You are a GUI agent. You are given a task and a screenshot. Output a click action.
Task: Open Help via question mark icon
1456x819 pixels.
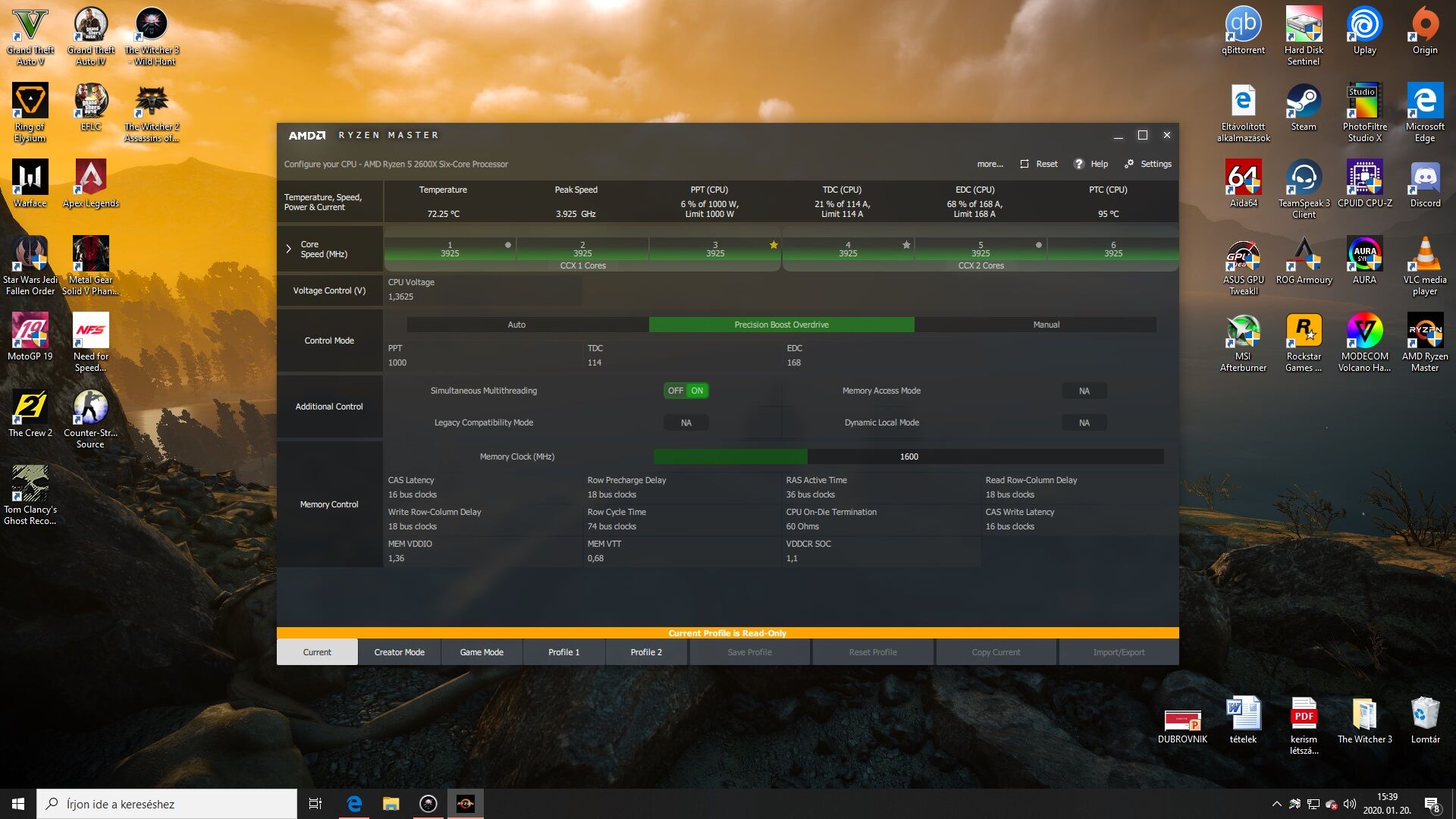tap(1078, 164)
